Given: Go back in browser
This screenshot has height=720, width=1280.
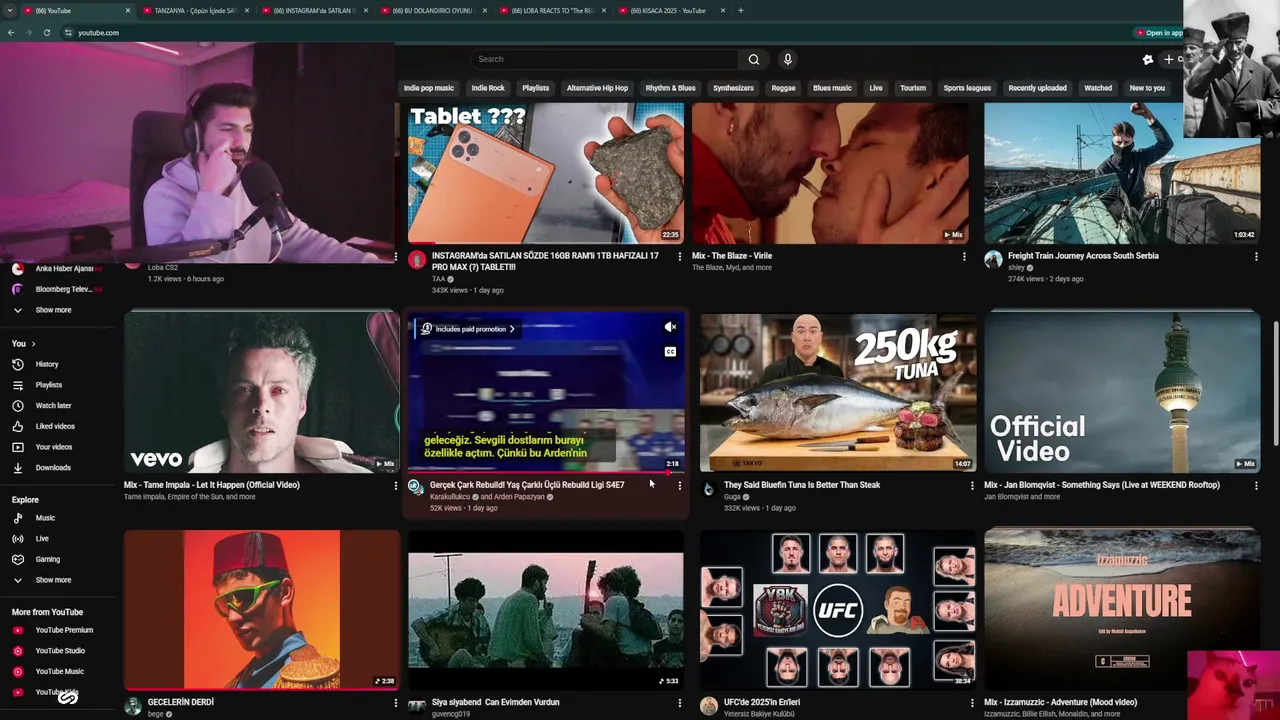Looking at the screenshot, I should [10, 32].
